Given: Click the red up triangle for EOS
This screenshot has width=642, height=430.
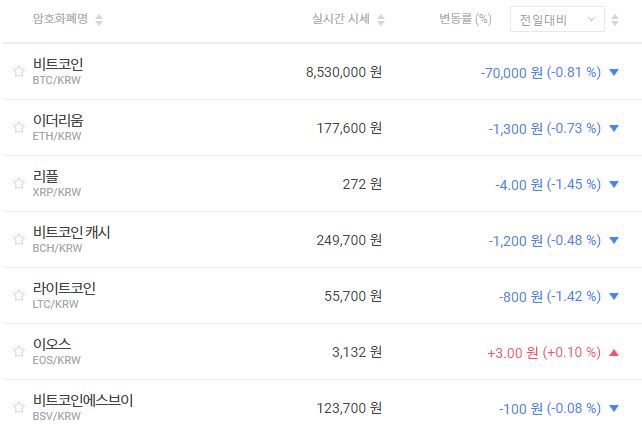Looking at the screenshot, I should 613,352.
